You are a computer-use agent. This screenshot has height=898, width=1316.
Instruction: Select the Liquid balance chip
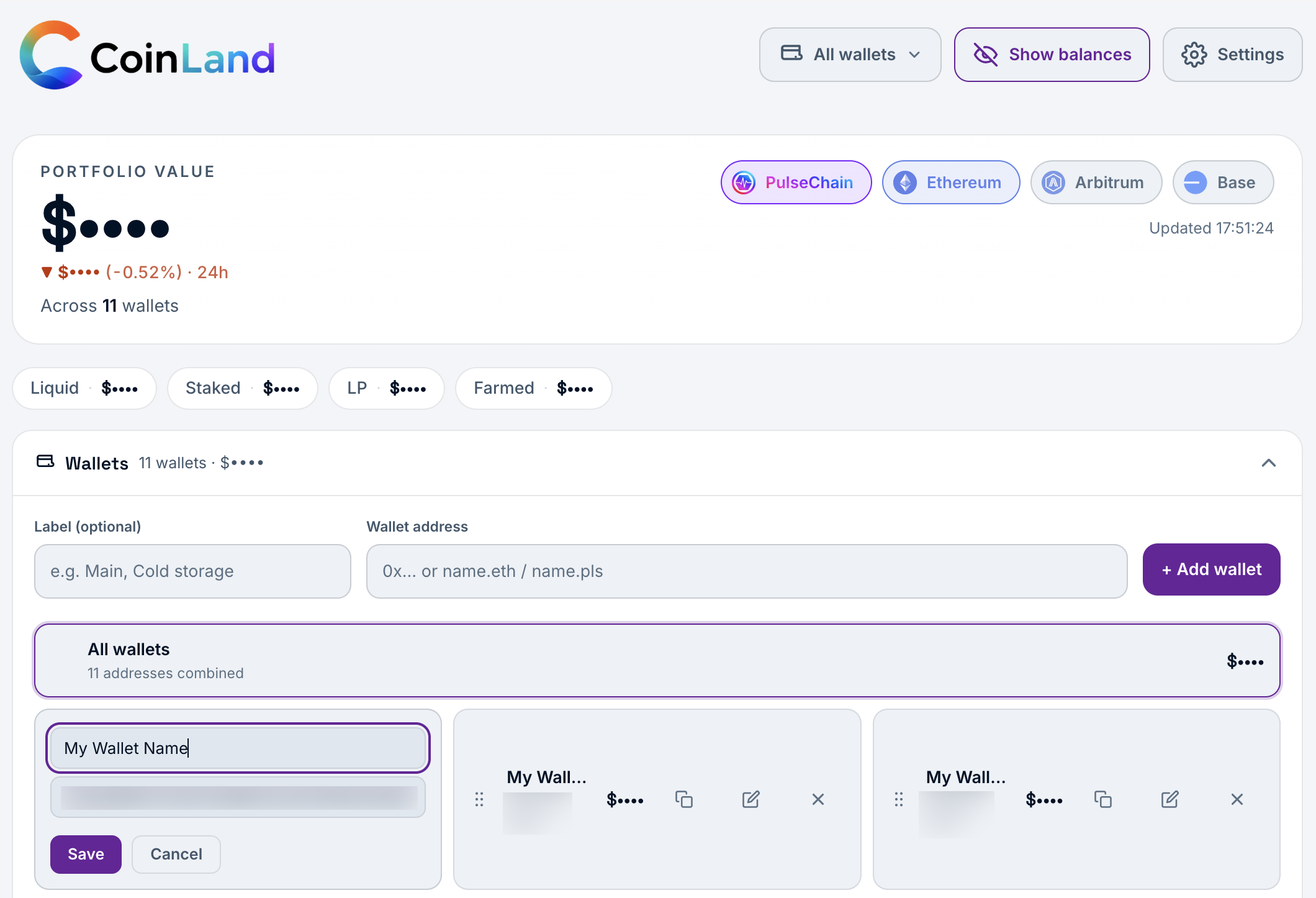click(x=84, y=388)
